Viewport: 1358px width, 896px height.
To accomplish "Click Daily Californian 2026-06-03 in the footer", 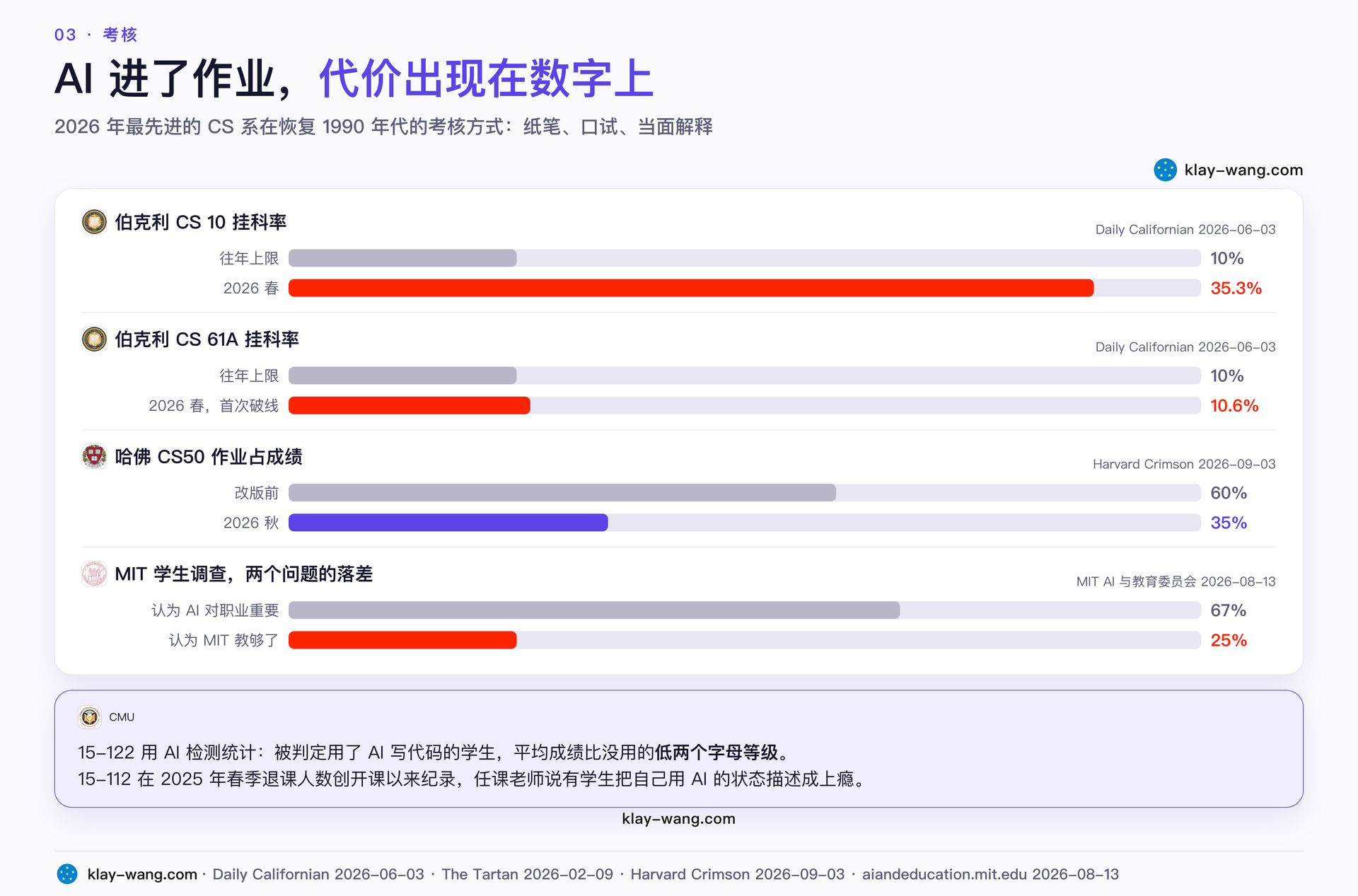I will click(x=318, y=874).
